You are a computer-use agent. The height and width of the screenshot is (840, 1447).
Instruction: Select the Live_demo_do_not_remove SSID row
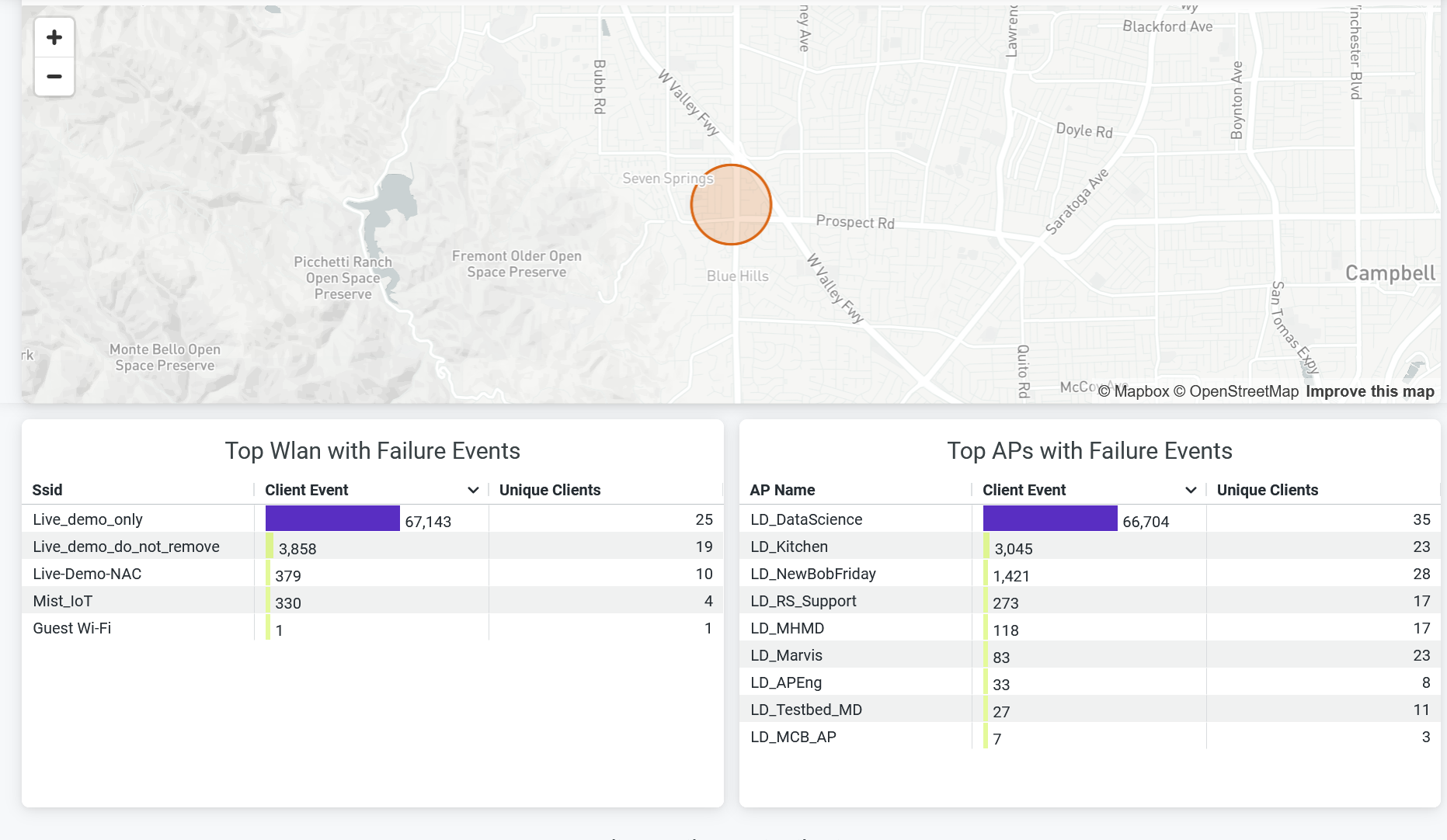coord(126,547)
